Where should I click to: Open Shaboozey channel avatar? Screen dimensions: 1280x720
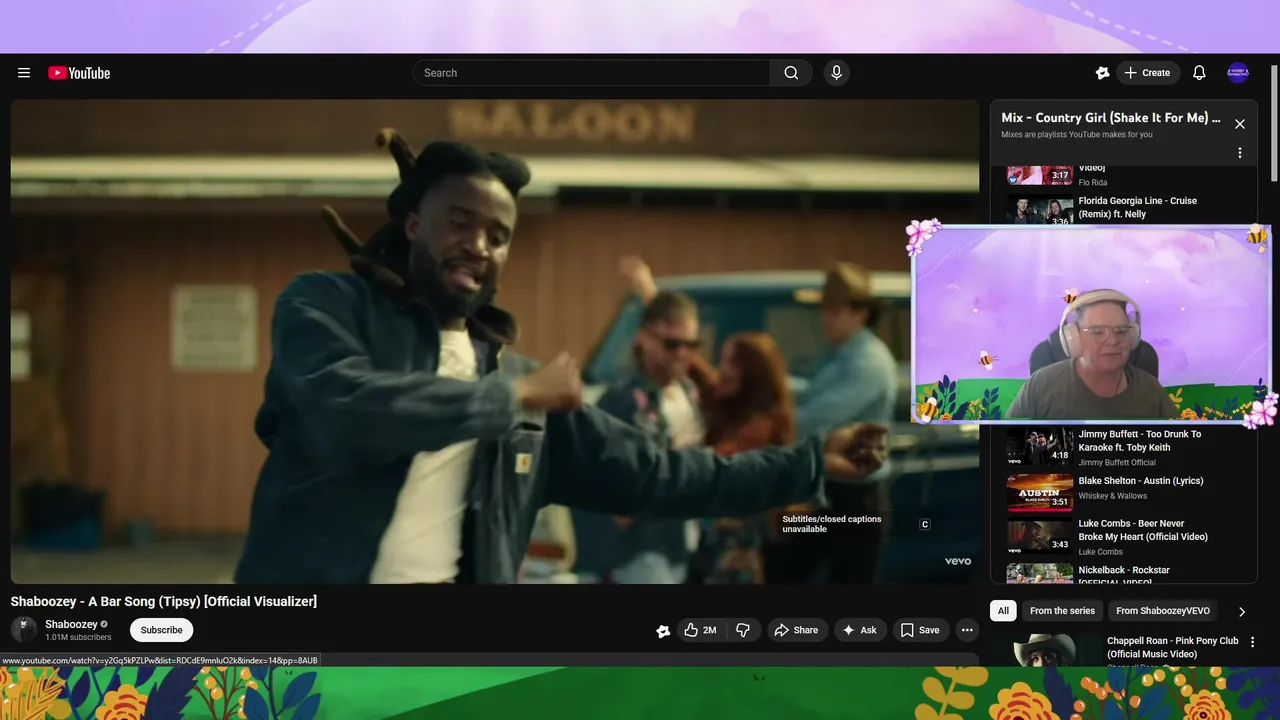[24, 630]
